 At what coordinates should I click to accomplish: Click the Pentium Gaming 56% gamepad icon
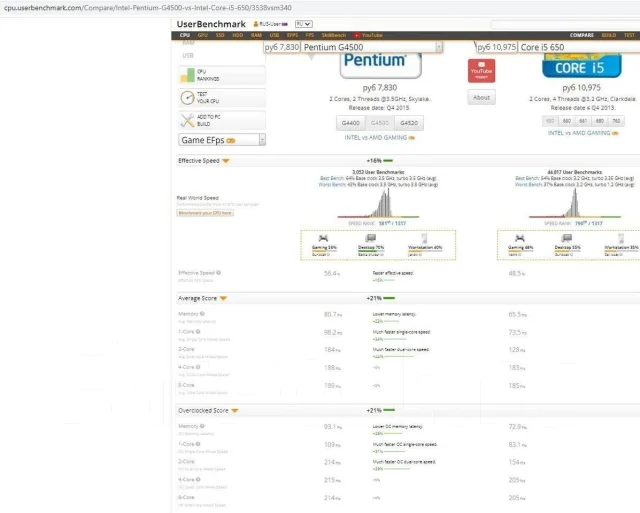coord(323,238)
